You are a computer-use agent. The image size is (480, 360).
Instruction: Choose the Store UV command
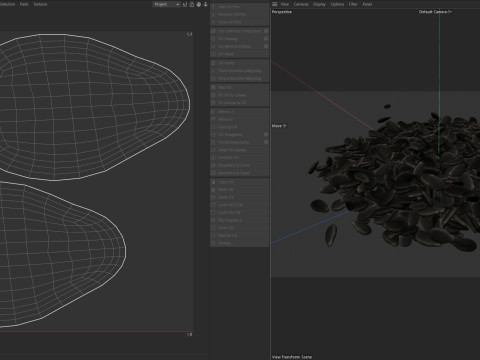pos(240,228)
